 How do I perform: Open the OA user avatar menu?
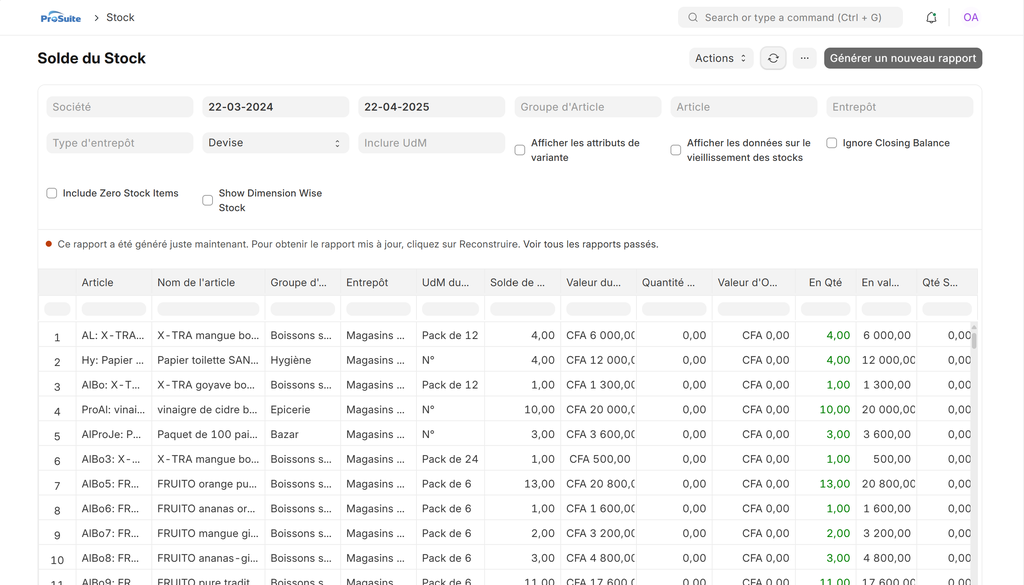(970, 18)
